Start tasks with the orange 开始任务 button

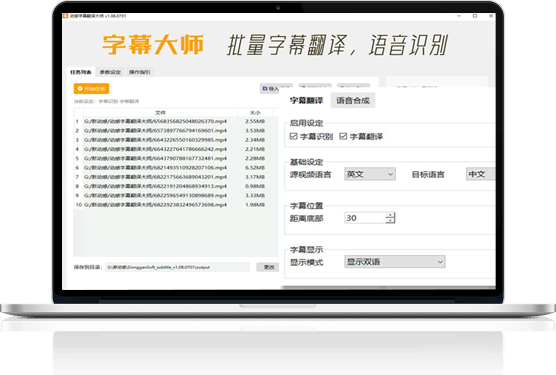[91, 89]
